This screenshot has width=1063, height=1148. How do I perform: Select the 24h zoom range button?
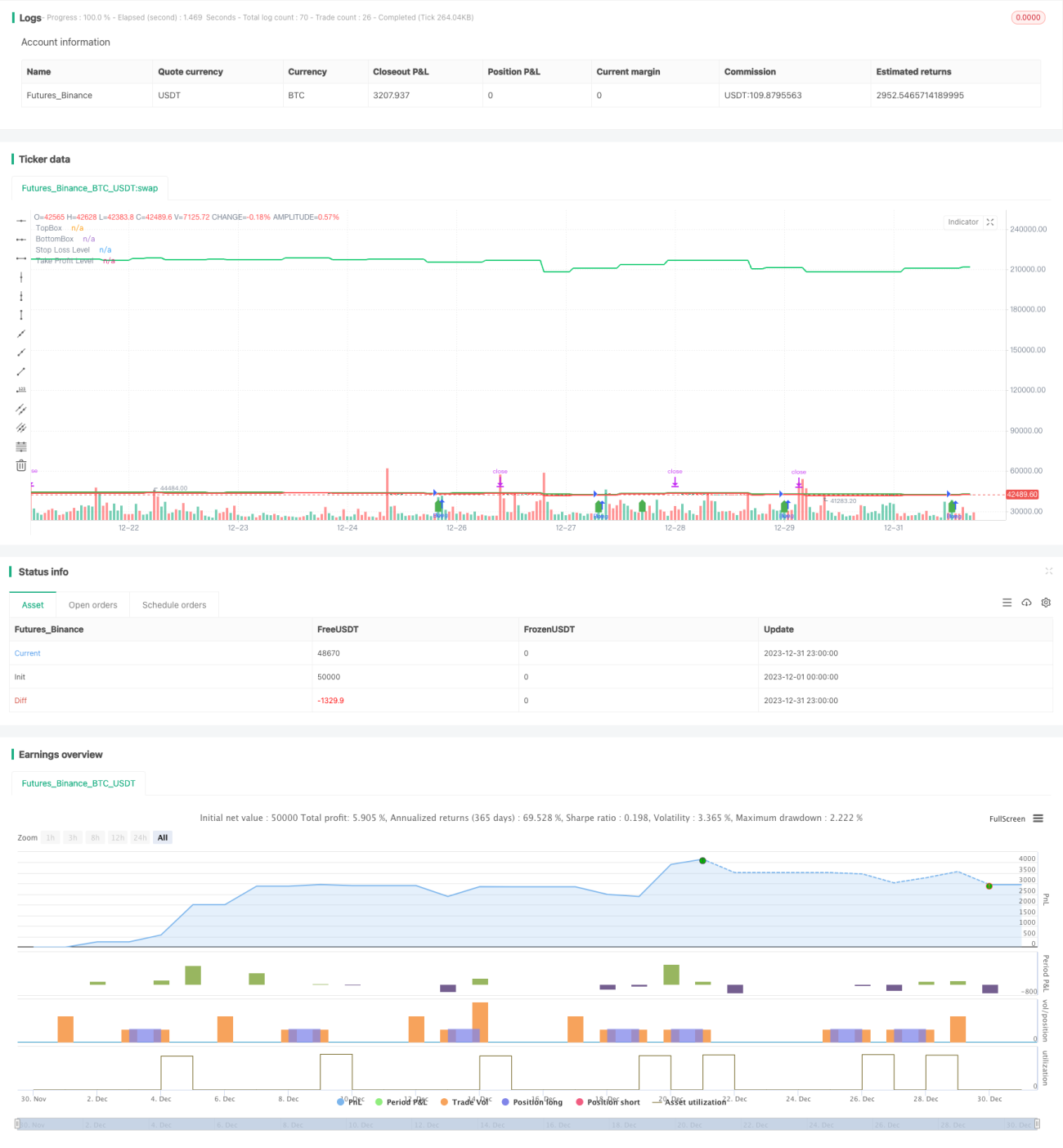pyautogui.click(x=140, y=837)
